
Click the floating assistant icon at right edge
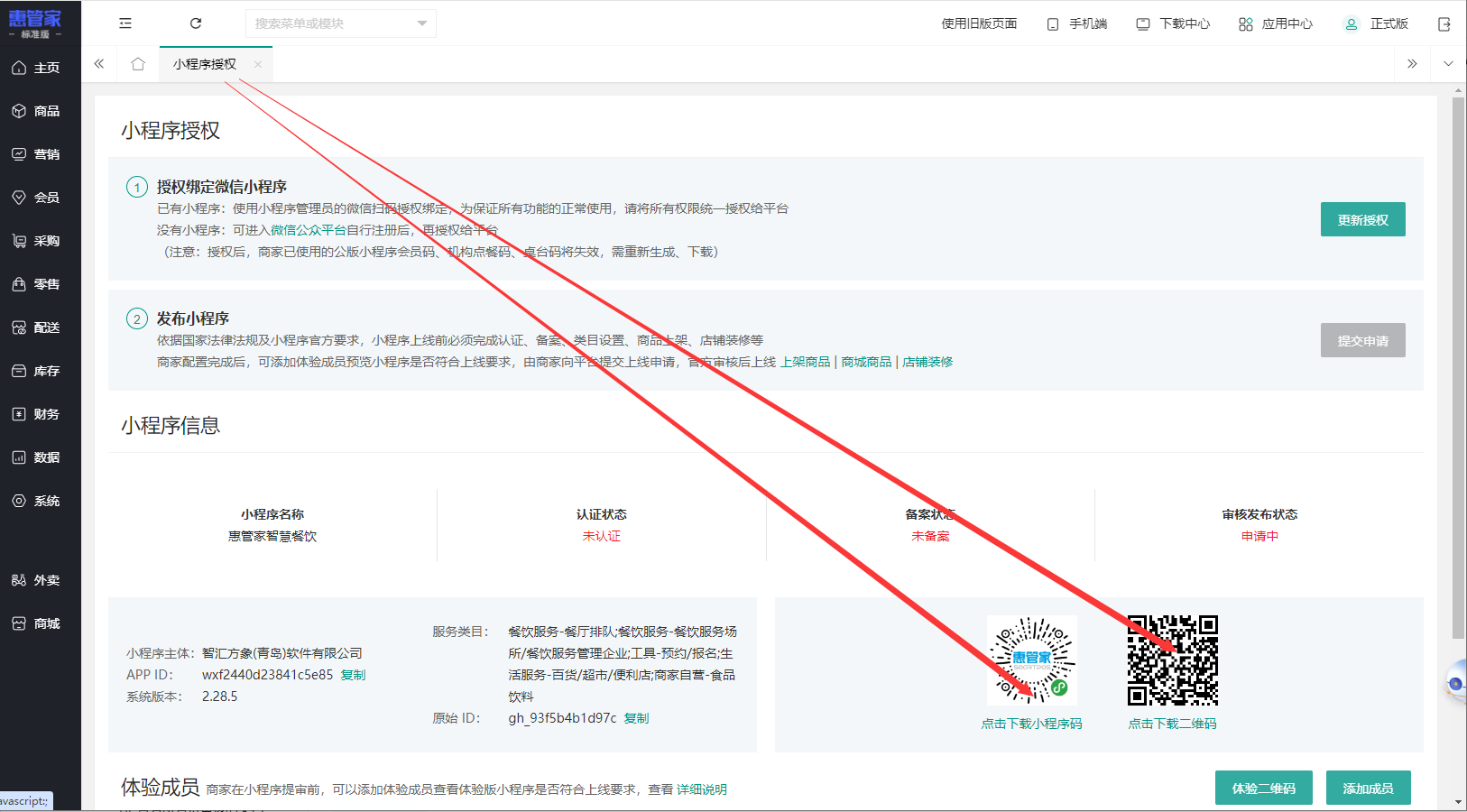click(x=1456, y=683)
